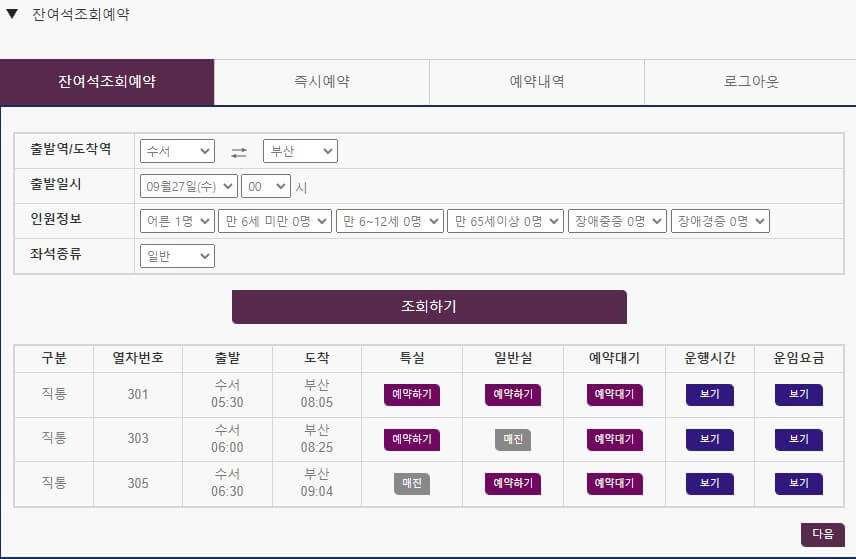Click the 운행시간 column header
This screenshot has width=856, height=559.
click(x=710, y=358)
